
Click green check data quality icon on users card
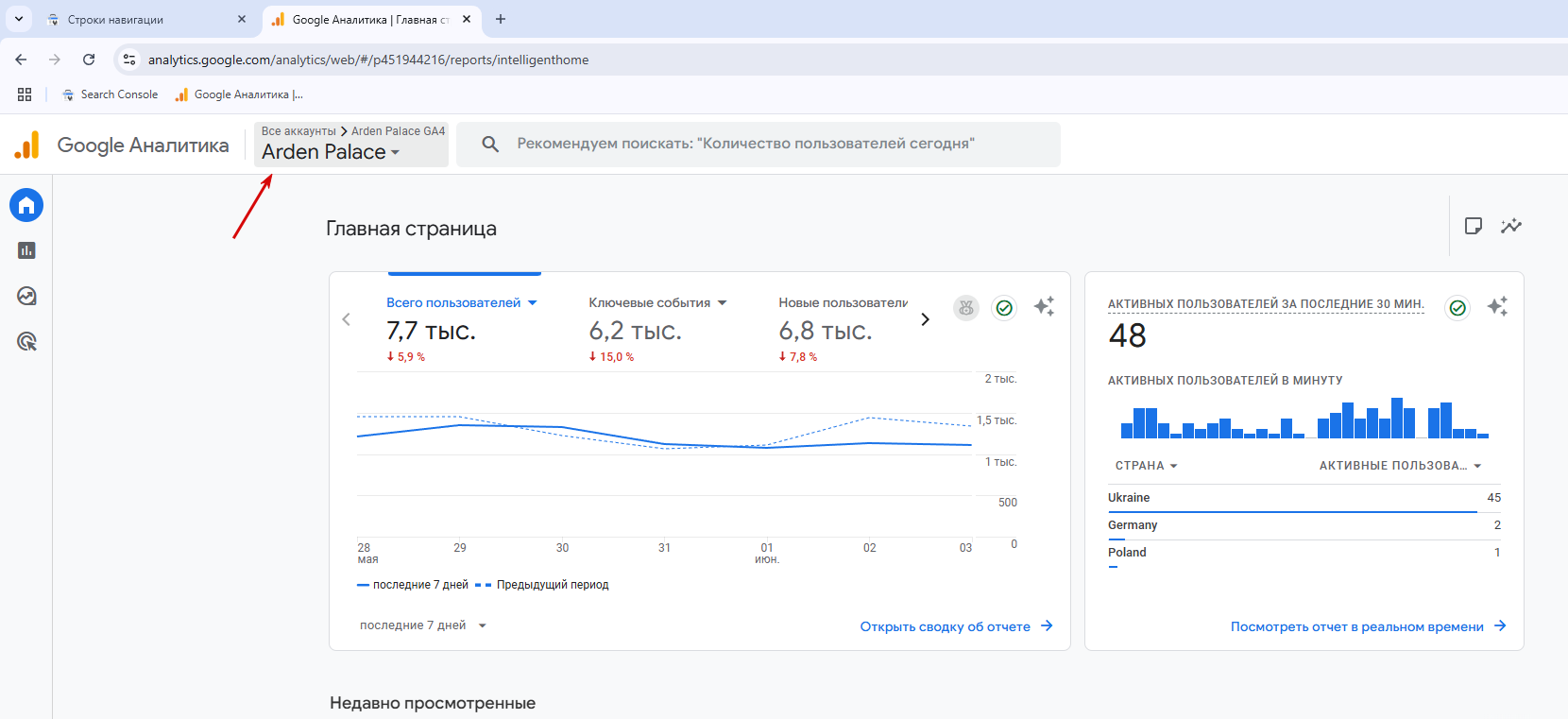(1004, 307)
